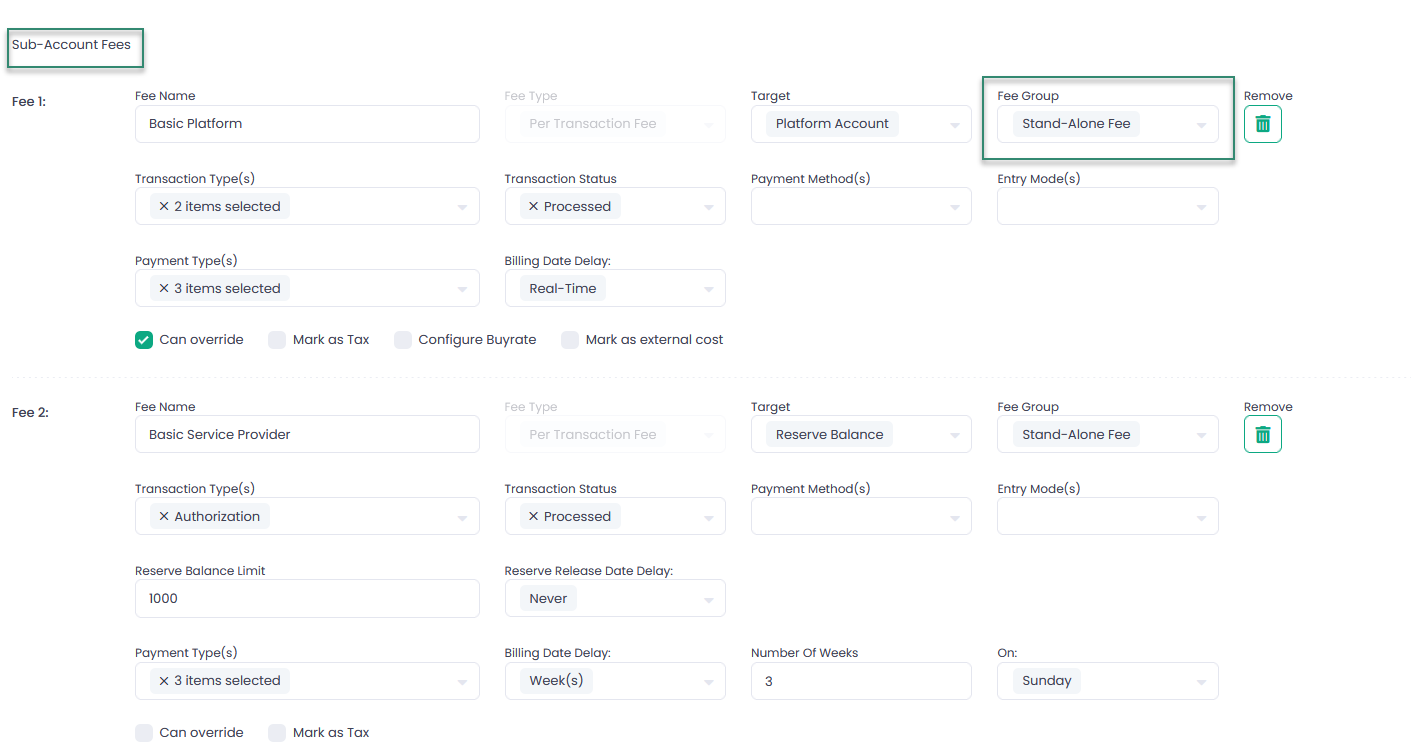
Task: Click the 'Basic Platform' fee name field
Action: coord(307,124)
